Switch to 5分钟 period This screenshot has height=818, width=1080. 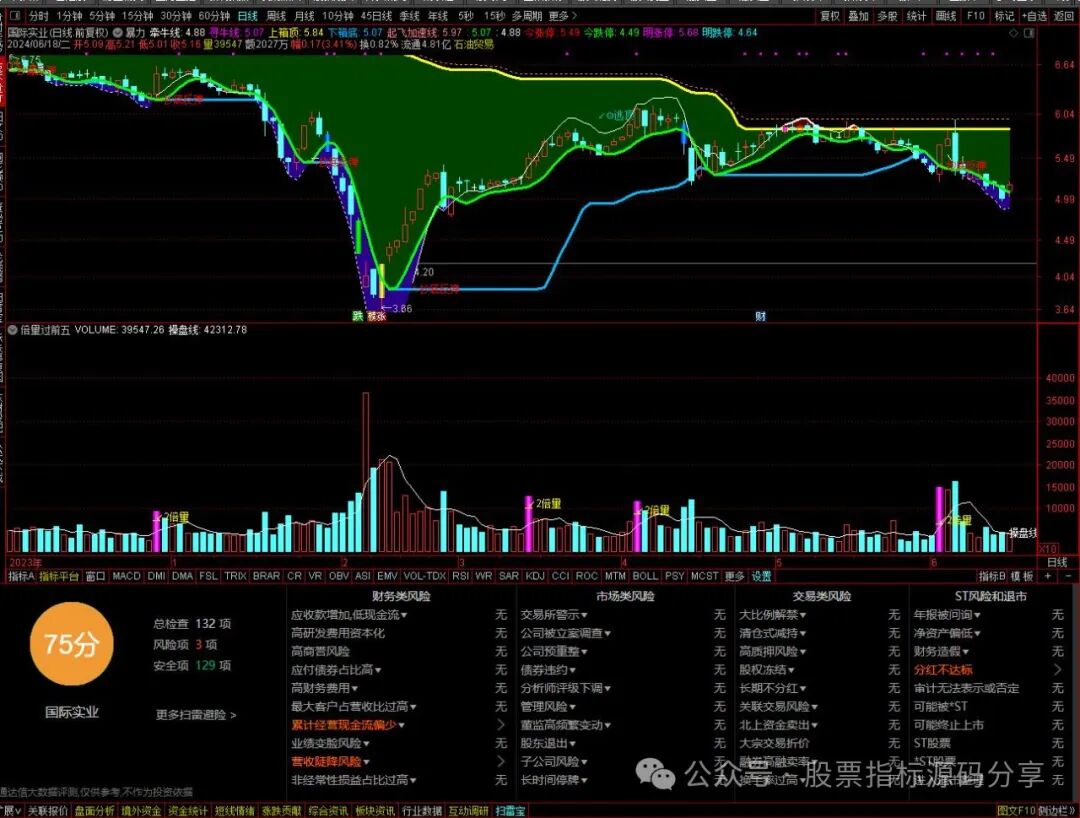[x=102, y=15]
